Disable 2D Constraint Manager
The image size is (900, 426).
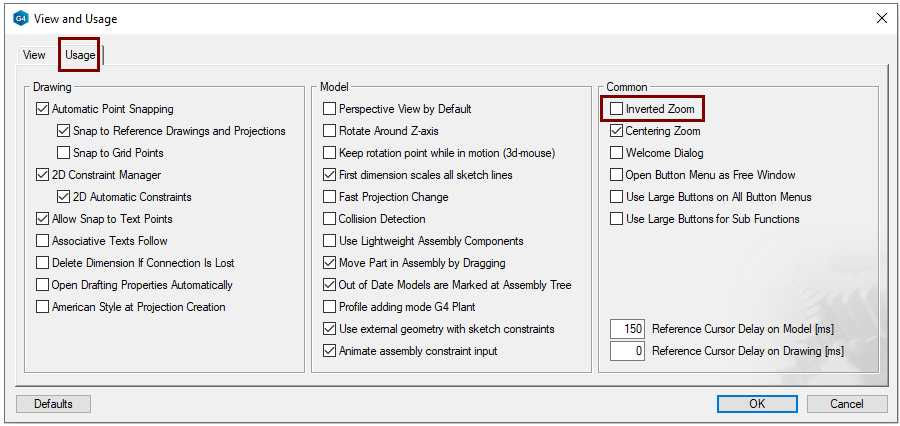click(x=43, y=175)
